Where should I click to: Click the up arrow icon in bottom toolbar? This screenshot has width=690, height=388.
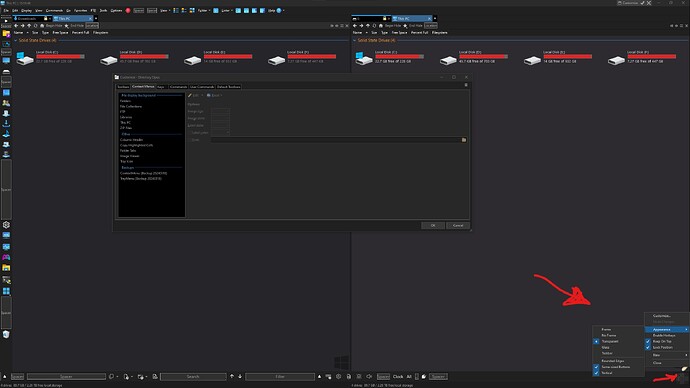click(x=232, y=376)
